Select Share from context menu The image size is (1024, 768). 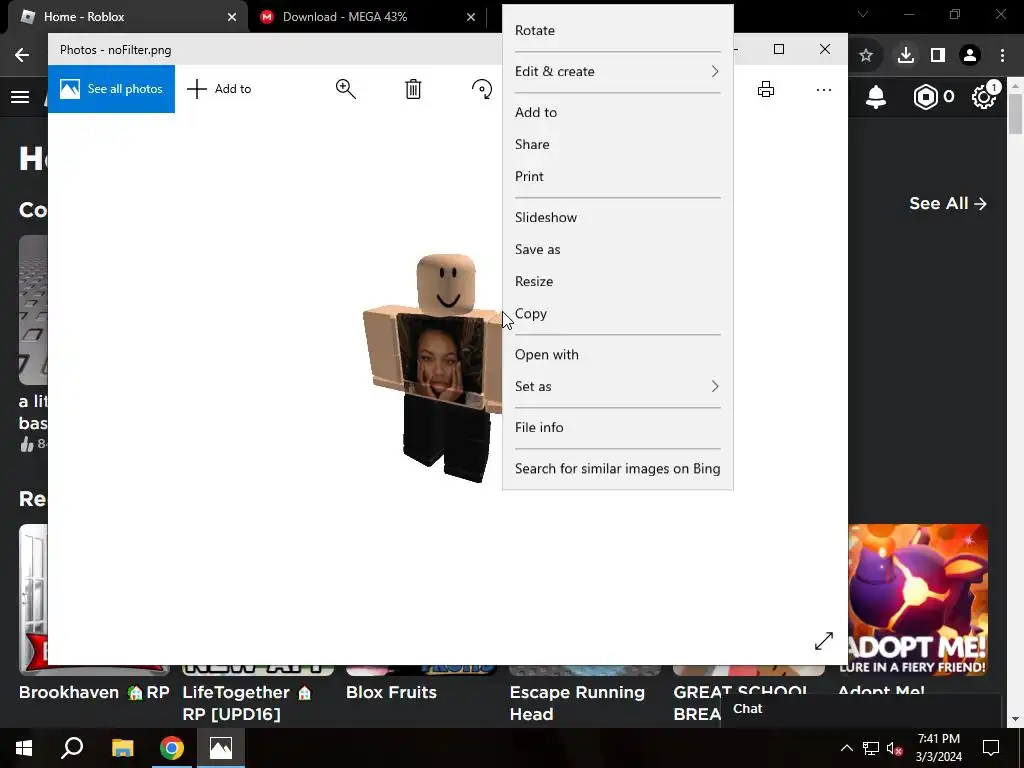617,144
